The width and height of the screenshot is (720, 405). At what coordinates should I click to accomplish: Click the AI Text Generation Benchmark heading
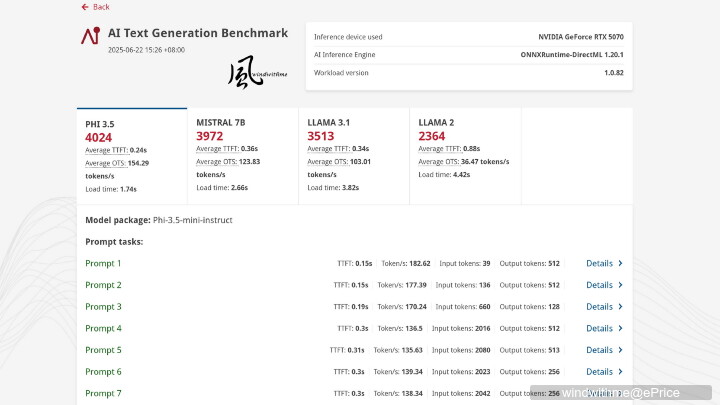[198, 33]
